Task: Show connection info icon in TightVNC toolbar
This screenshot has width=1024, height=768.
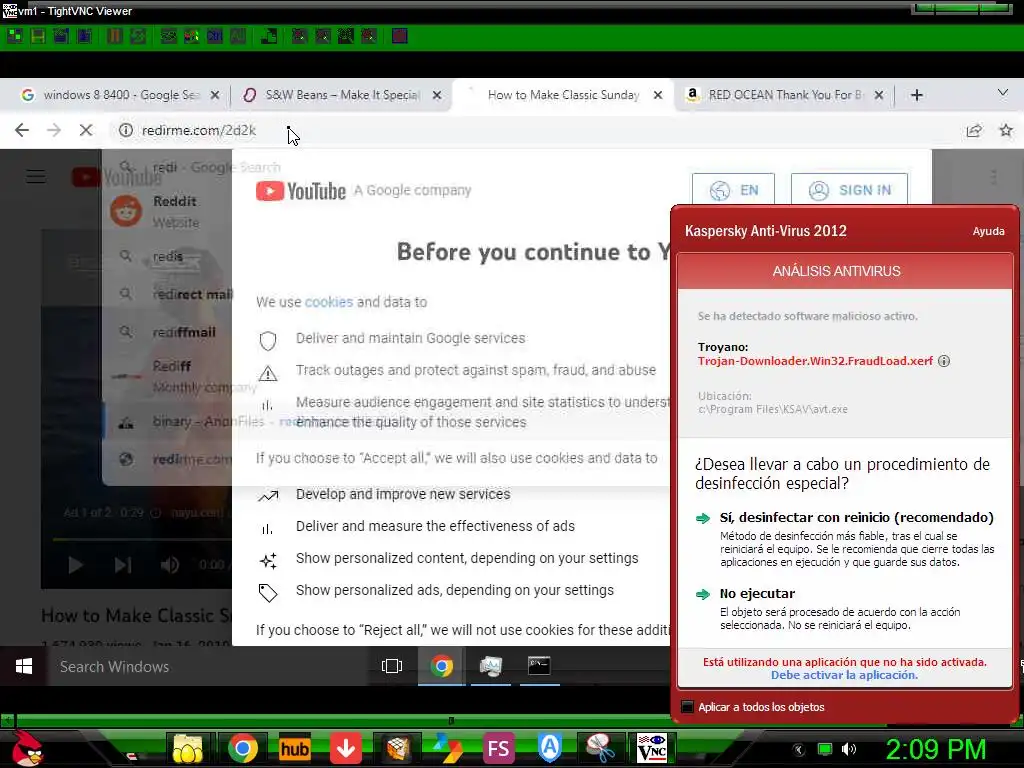Action: tap(84, 36)
